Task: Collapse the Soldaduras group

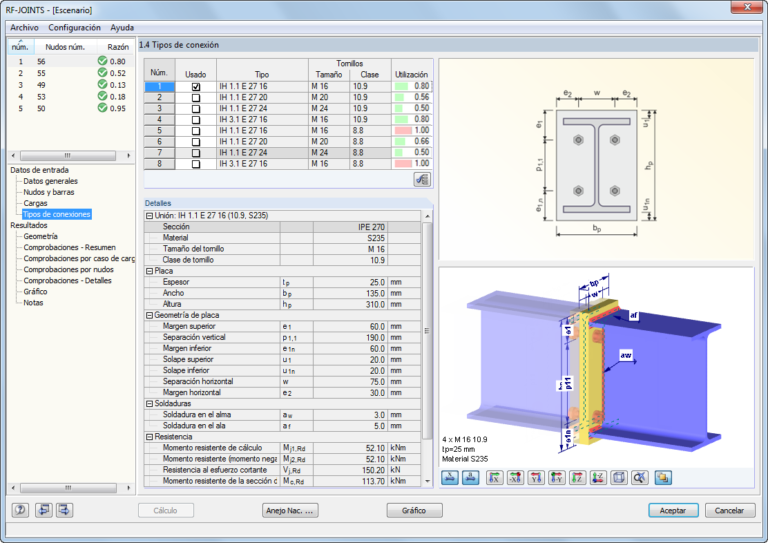Action: (x=149, y=403)
